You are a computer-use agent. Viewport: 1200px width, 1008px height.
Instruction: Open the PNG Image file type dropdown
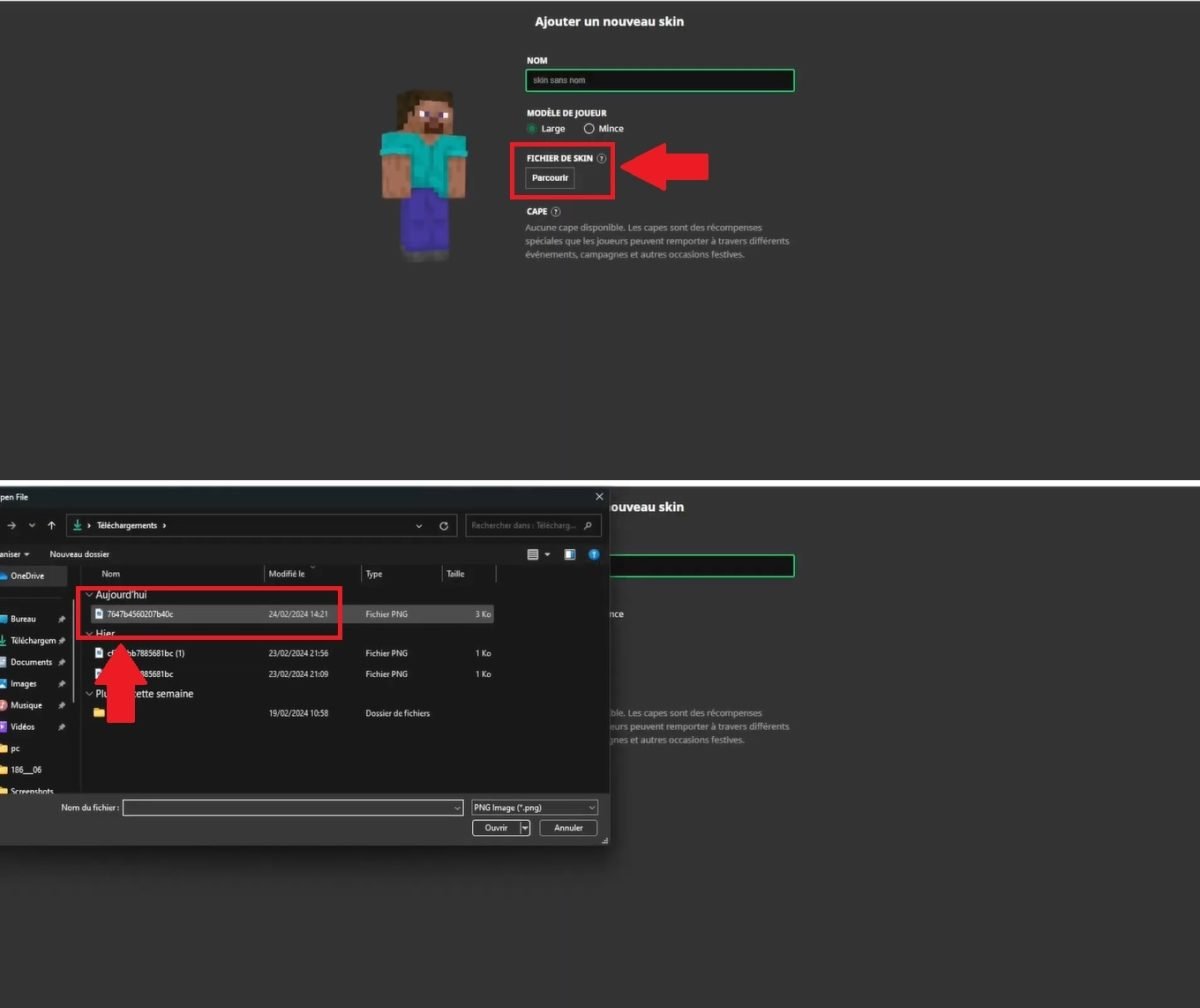(535, 807)
